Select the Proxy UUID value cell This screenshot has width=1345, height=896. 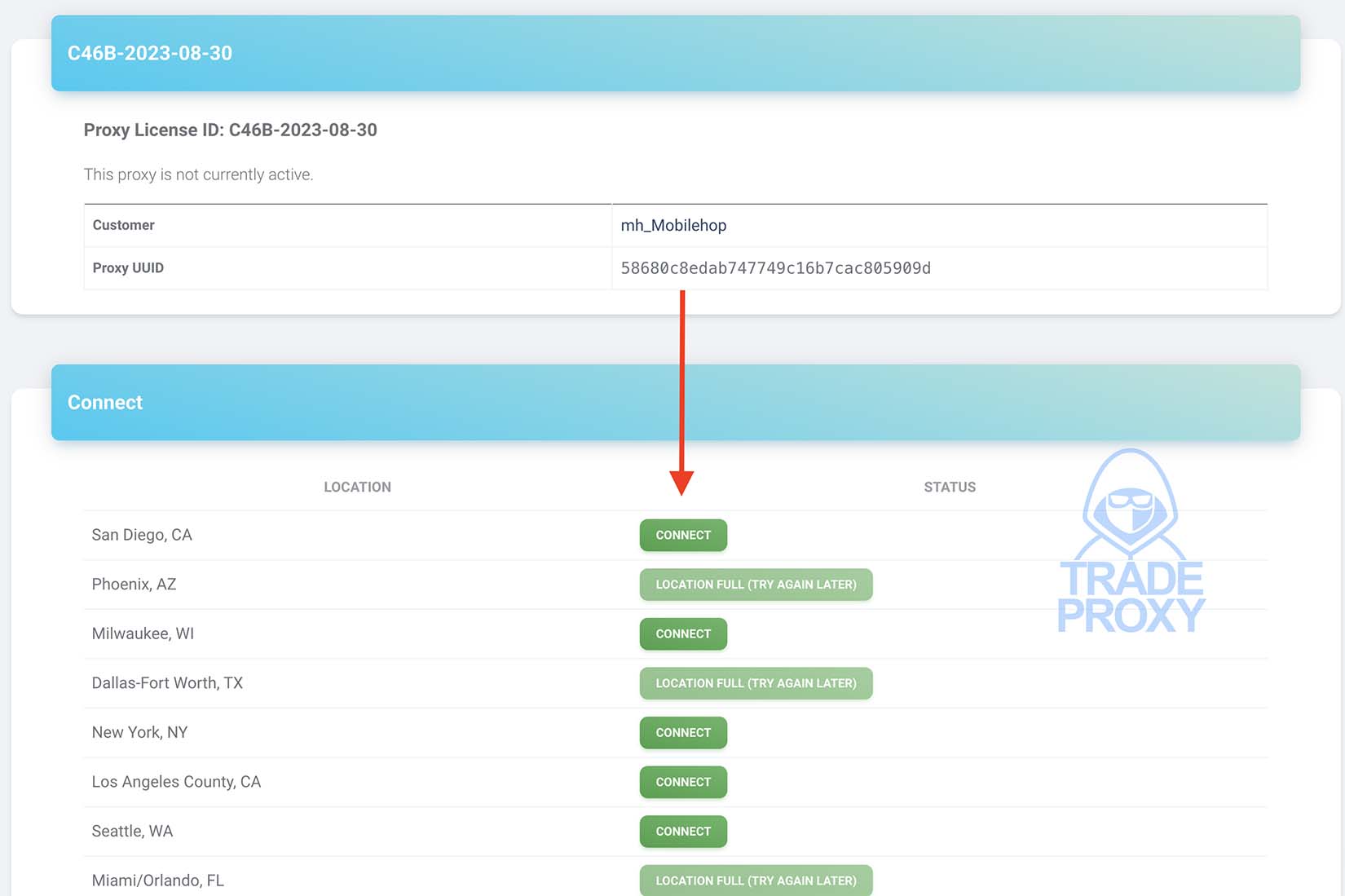tap(776, 267)
